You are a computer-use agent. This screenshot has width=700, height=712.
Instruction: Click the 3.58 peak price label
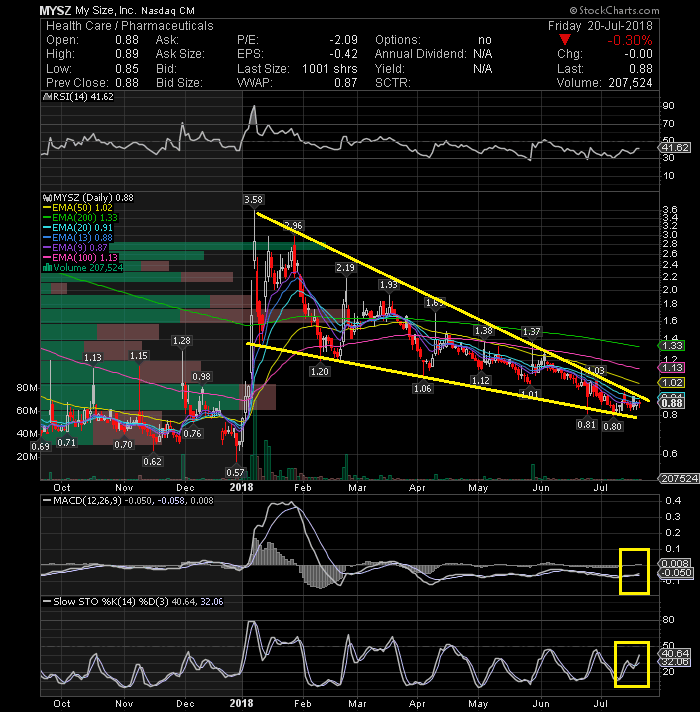253,200
